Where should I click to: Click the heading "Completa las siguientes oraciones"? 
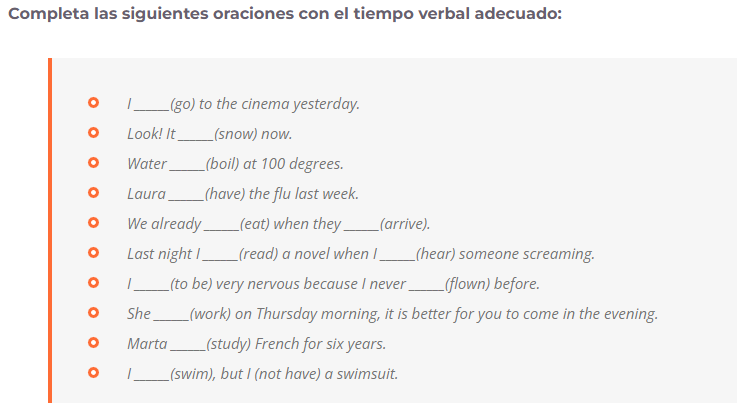(285, 13)
